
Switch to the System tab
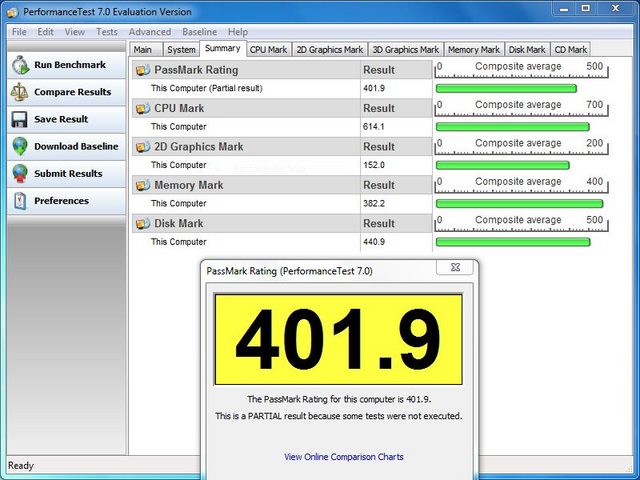(181, 49)
